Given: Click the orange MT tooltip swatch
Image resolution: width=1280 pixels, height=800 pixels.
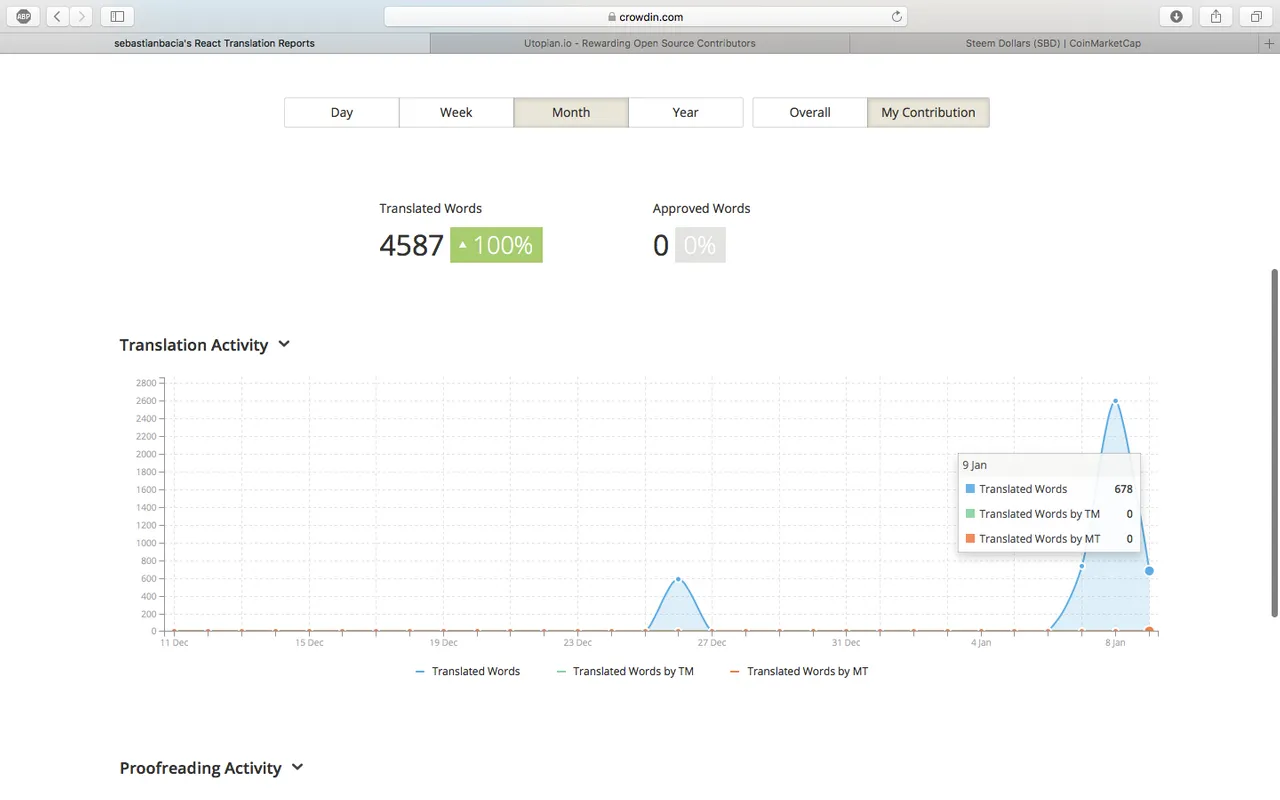Looking at the screenshot, I should pyautogui.click(x=970, y=539).
